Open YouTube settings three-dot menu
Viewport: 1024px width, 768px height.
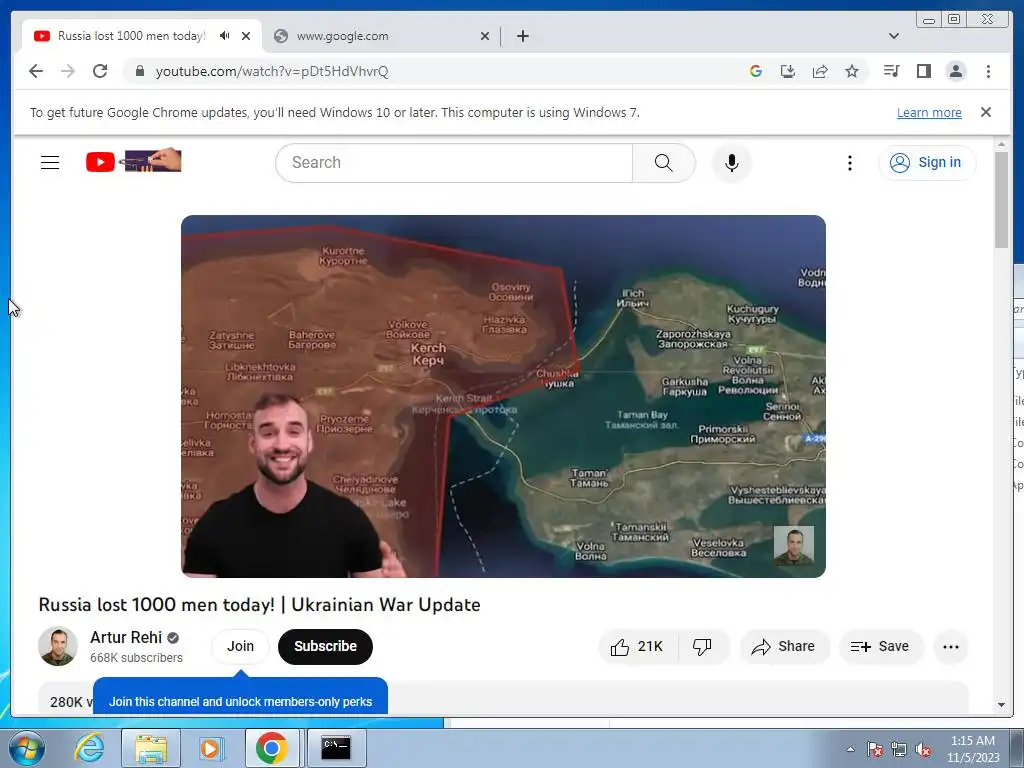(x=849, y=163)
